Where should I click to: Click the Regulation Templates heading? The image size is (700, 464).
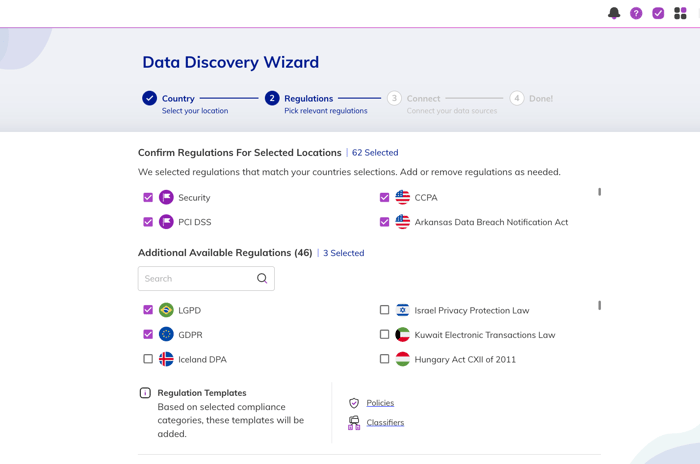coord(202,393)
